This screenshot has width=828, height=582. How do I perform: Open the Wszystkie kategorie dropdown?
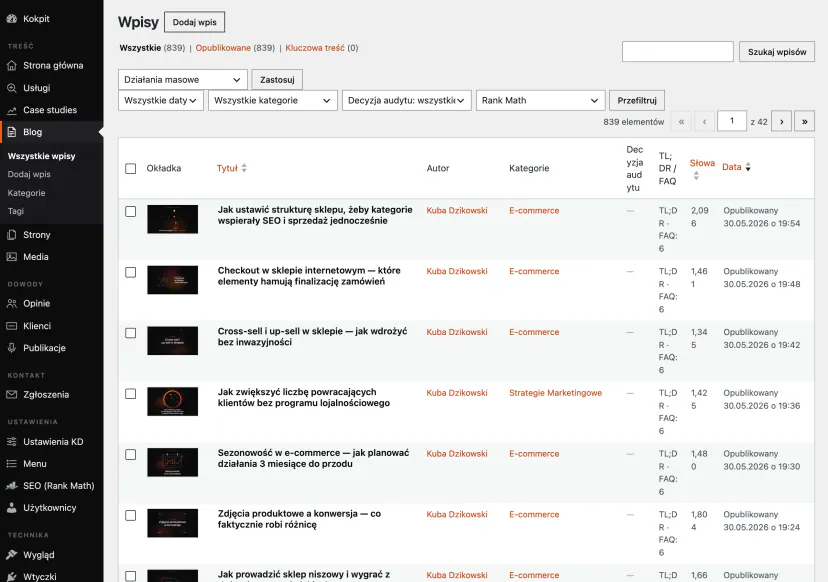272,100
